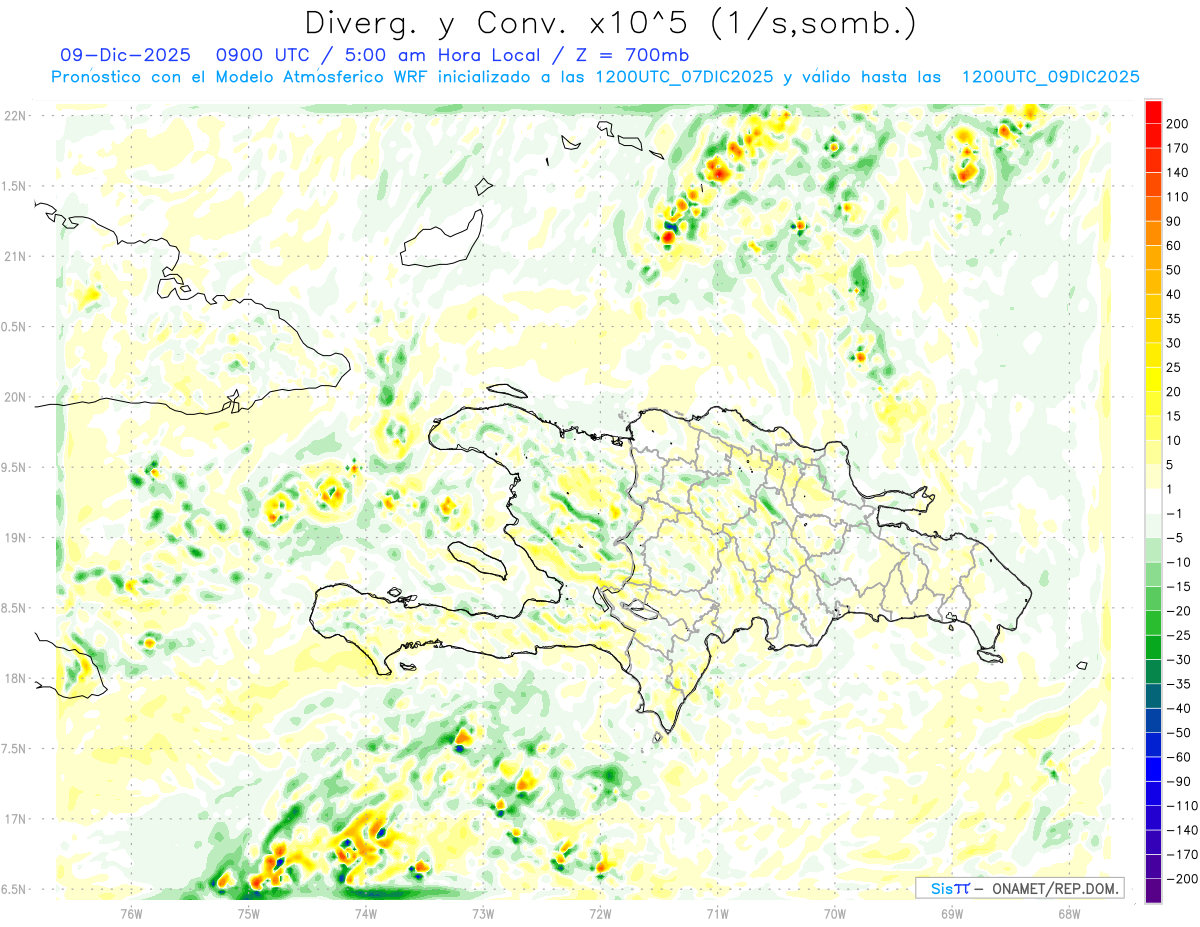Click the '22N' latitude label

point(16,116)
